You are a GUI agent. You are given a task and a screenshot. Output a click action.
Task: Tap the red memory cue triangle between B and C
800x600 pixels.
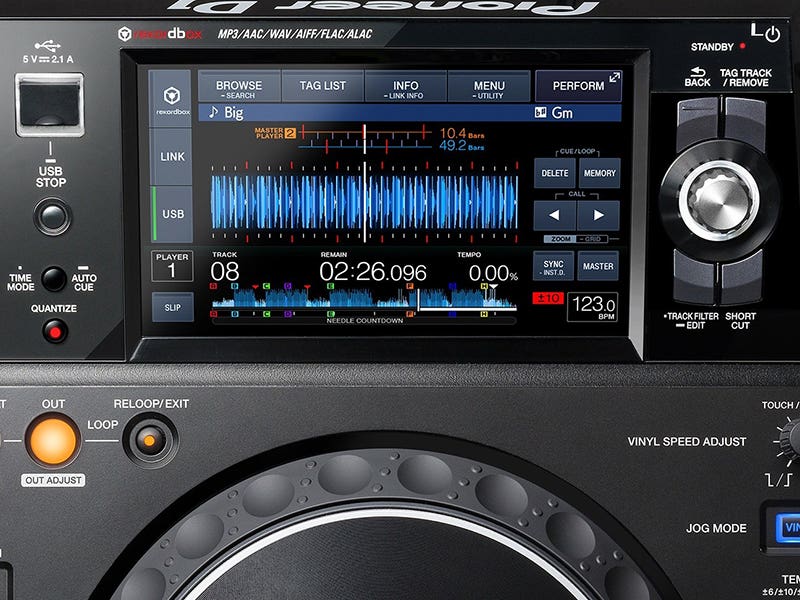pos(256,287)
